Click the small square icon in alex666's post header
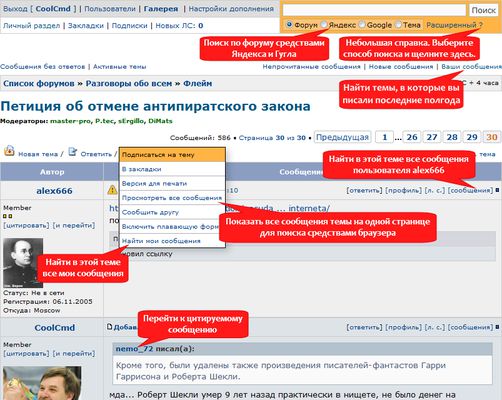 (497, 190)
